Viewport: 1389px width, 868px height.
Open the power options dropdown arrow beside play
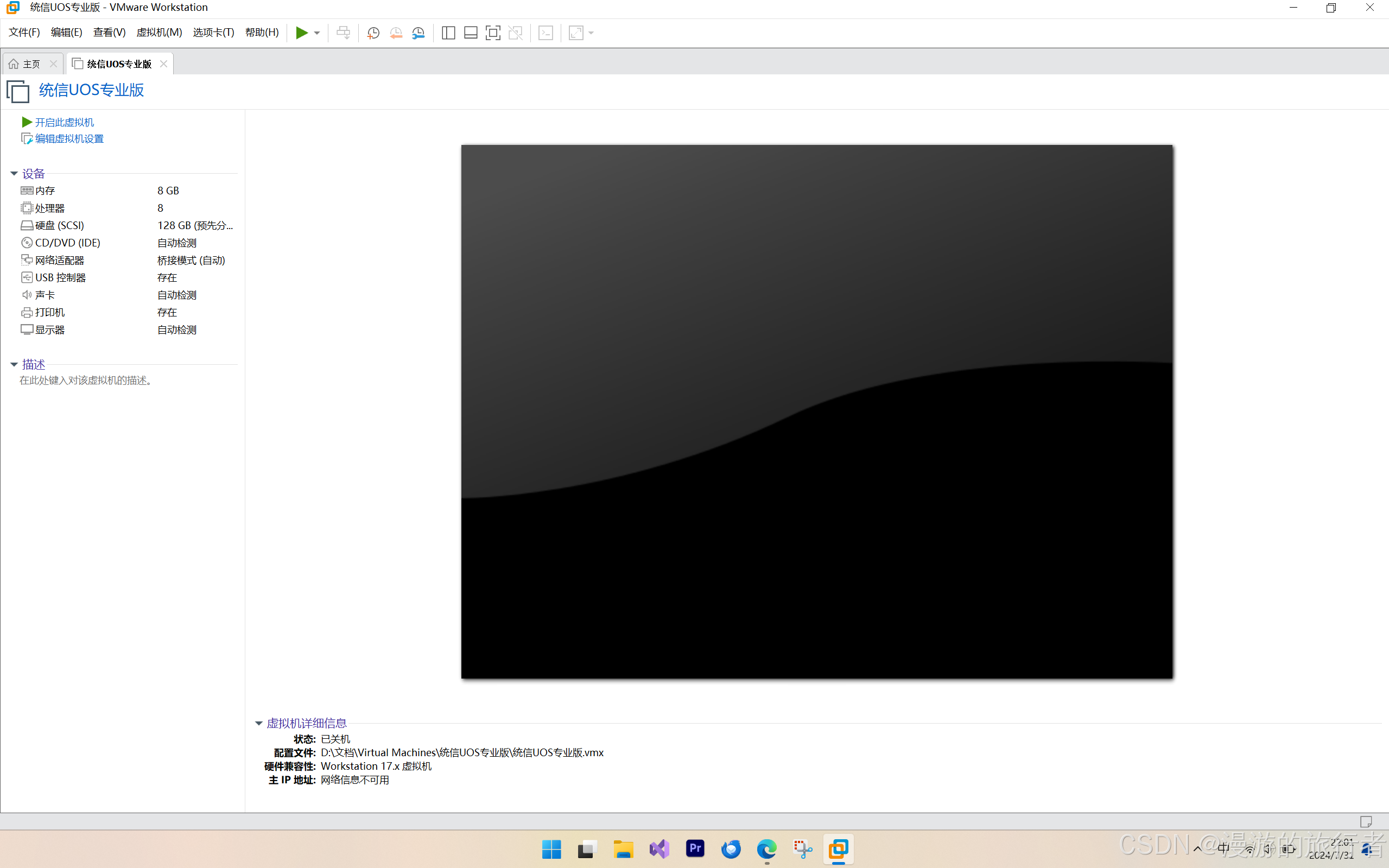[317, 33]
